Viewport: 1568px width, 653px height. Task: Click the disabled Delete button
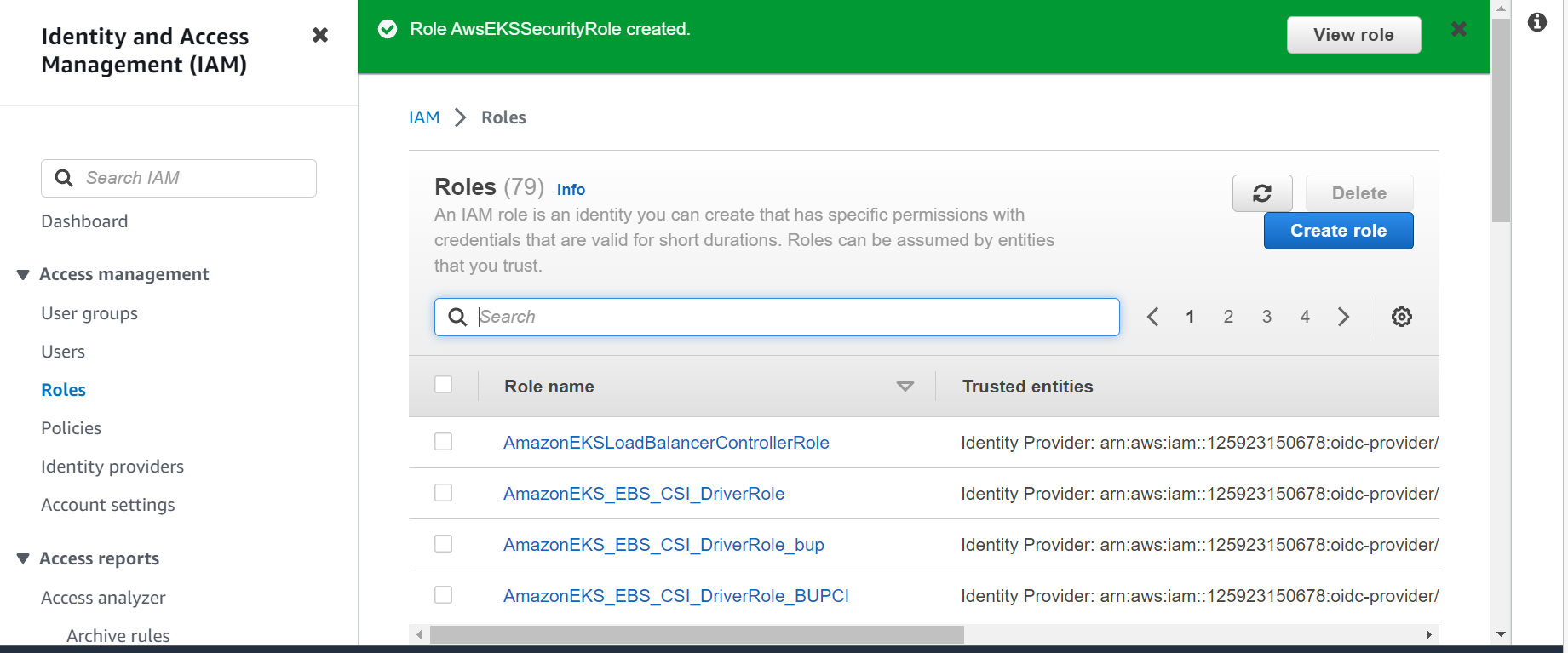coord(1359,193)
